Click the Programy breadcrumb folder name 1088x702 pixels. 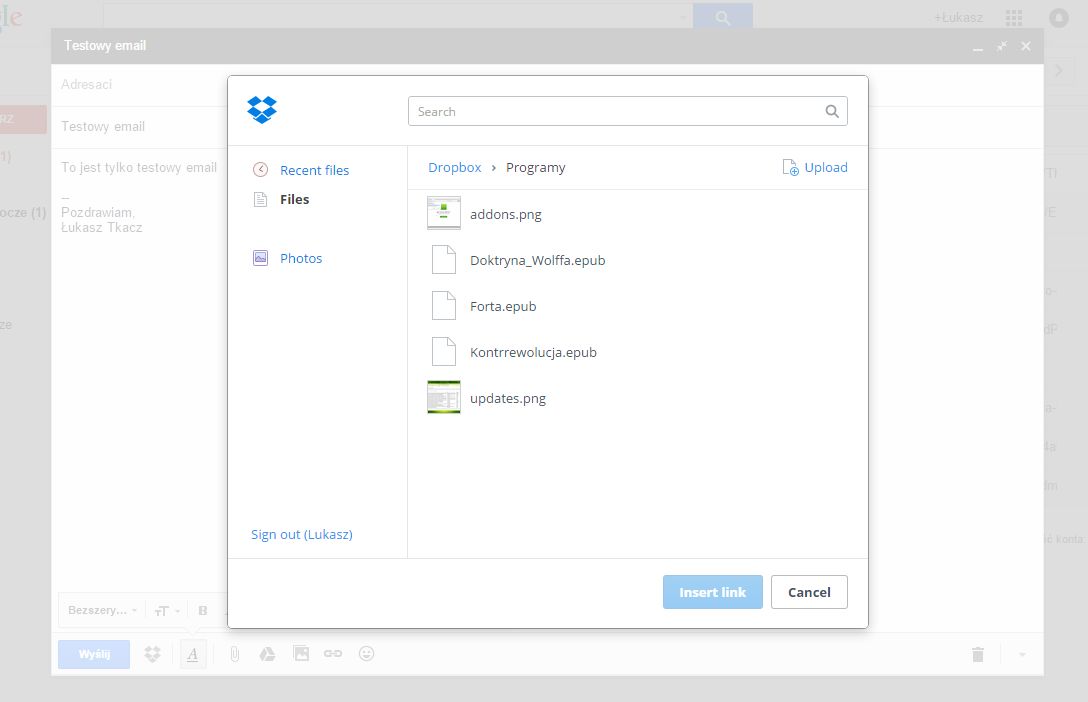(536, 167)
